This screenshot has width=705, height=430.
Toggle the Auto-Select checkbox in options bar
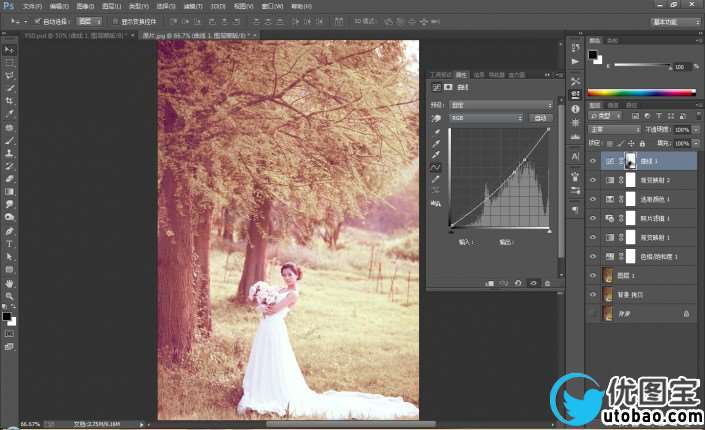[38, 21]
